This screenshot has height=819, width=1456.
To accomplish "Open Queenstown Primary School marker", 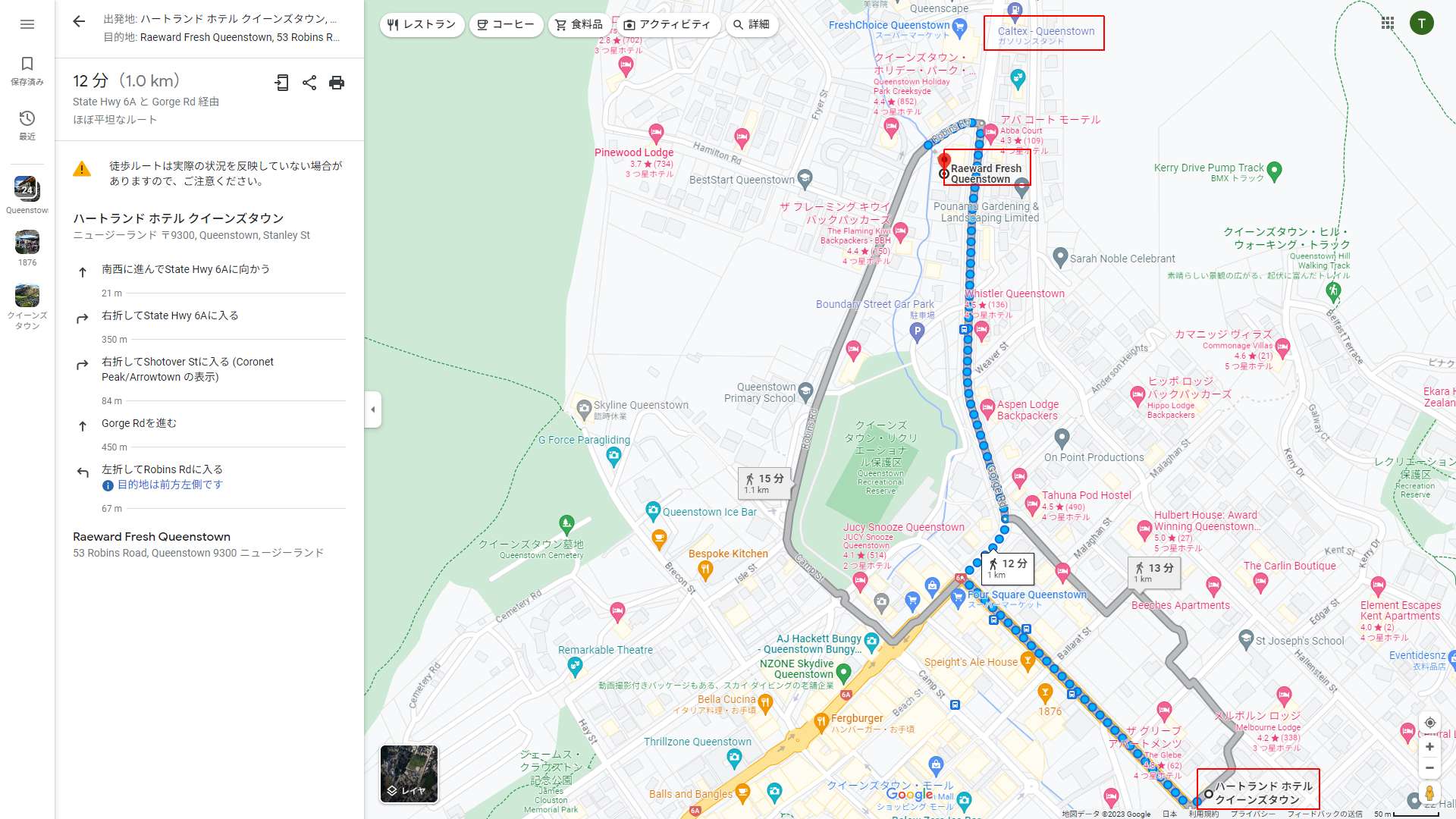I will click(805, 391).
